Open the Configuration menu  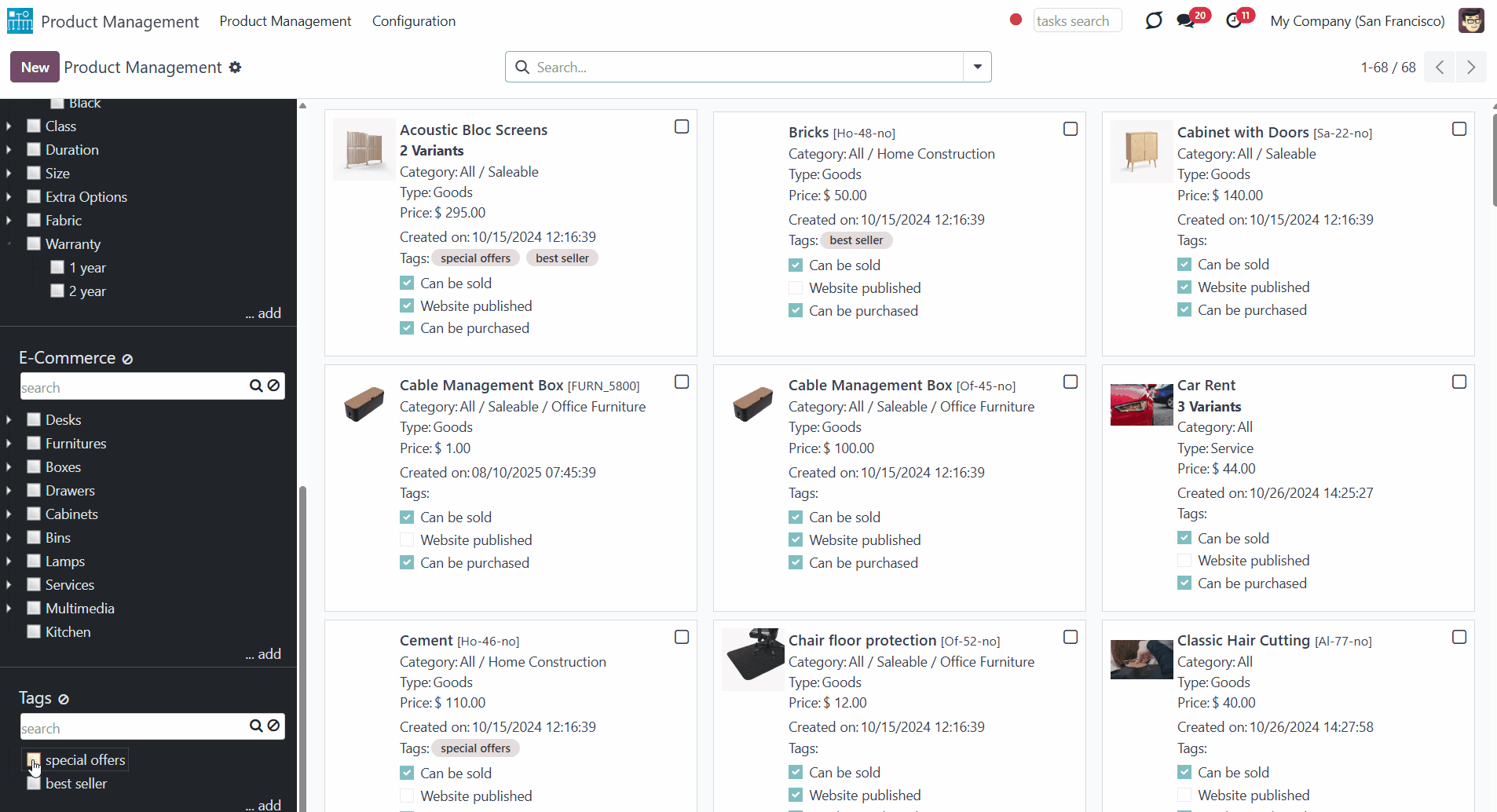(x=414, y=21)
